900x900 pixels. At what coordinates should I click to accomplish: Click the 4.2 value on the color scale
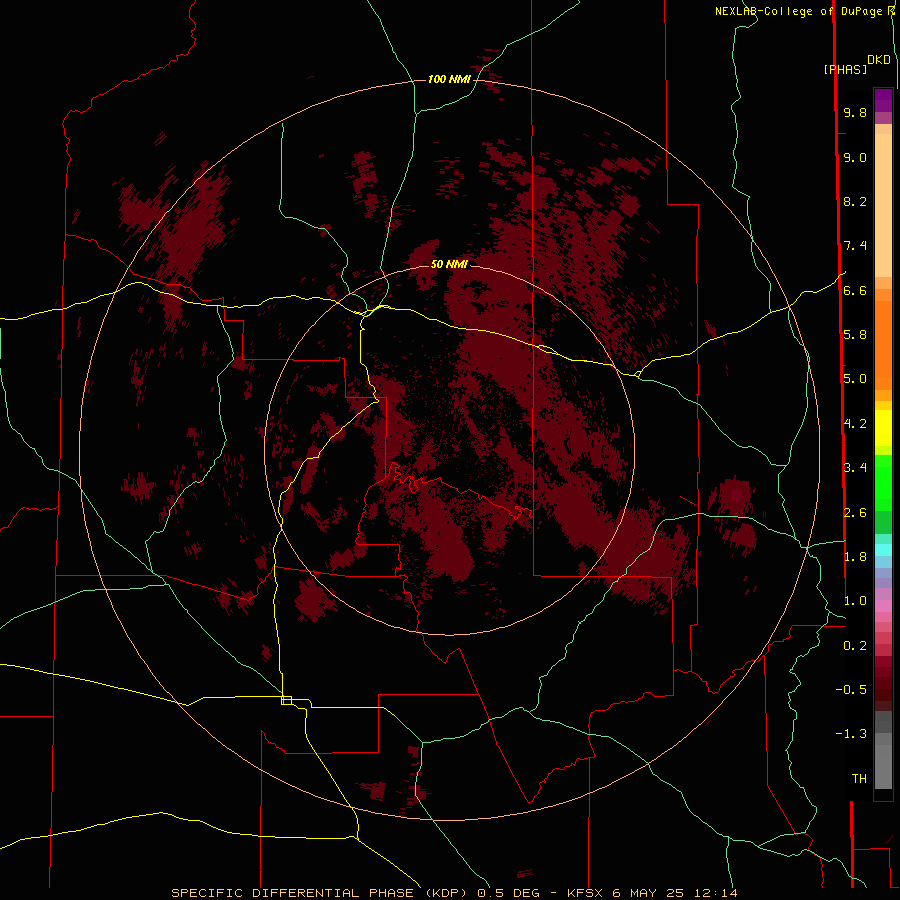855,424
